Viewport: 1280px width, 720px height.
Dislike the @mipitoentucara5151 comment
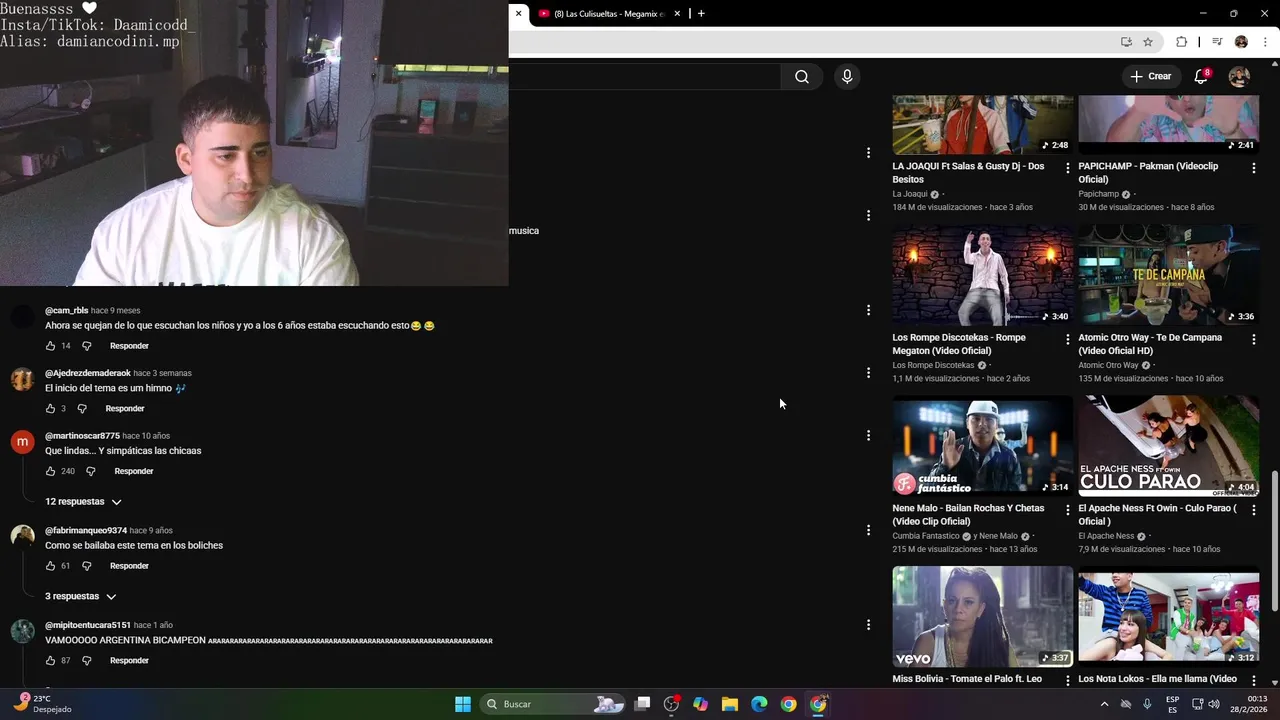pyautogui.click(x=86, y=661)
